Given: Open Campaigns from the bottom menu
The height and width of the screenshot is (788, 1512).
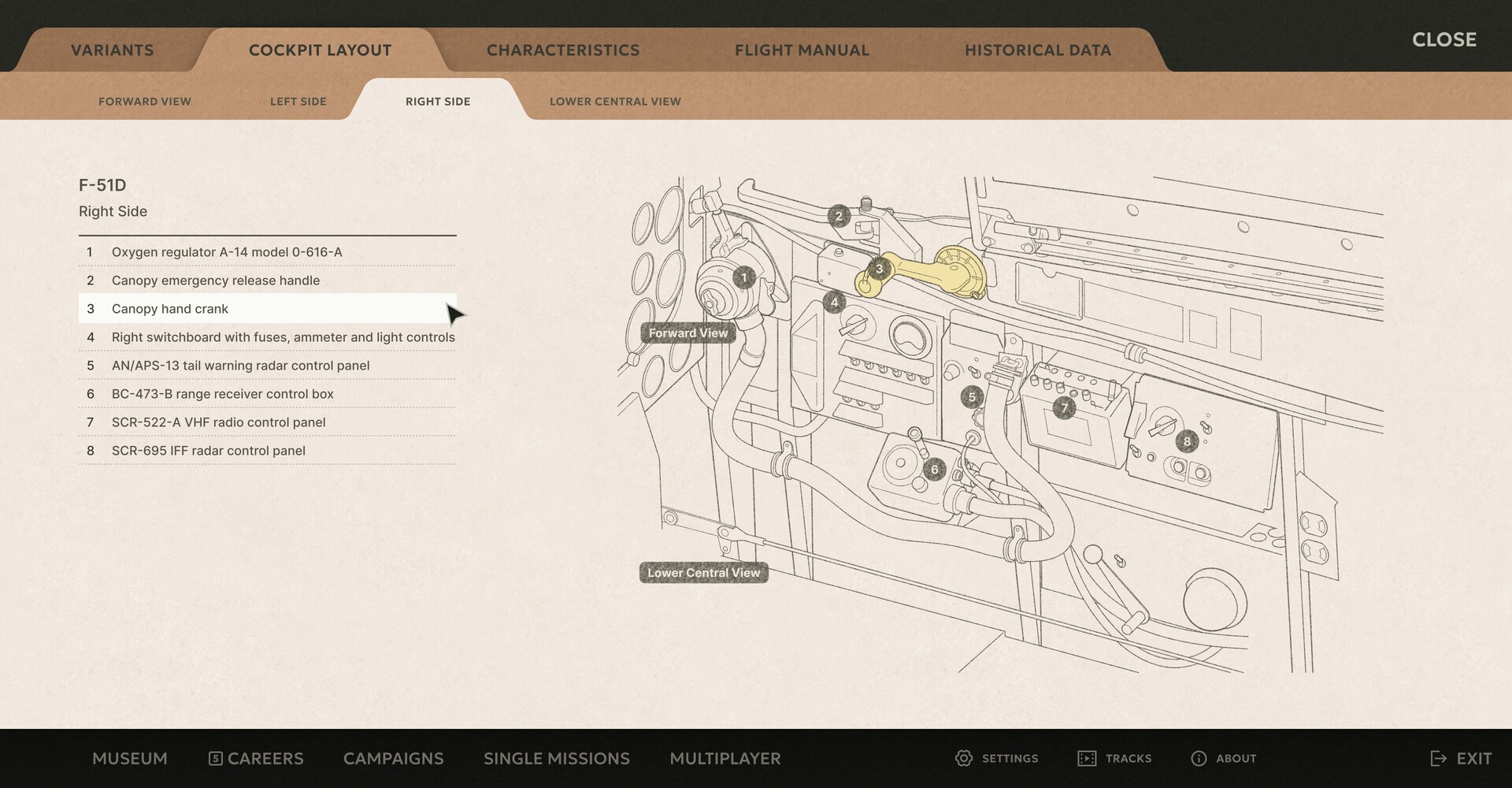Looking at the screenshot, I should pos(393,758).
